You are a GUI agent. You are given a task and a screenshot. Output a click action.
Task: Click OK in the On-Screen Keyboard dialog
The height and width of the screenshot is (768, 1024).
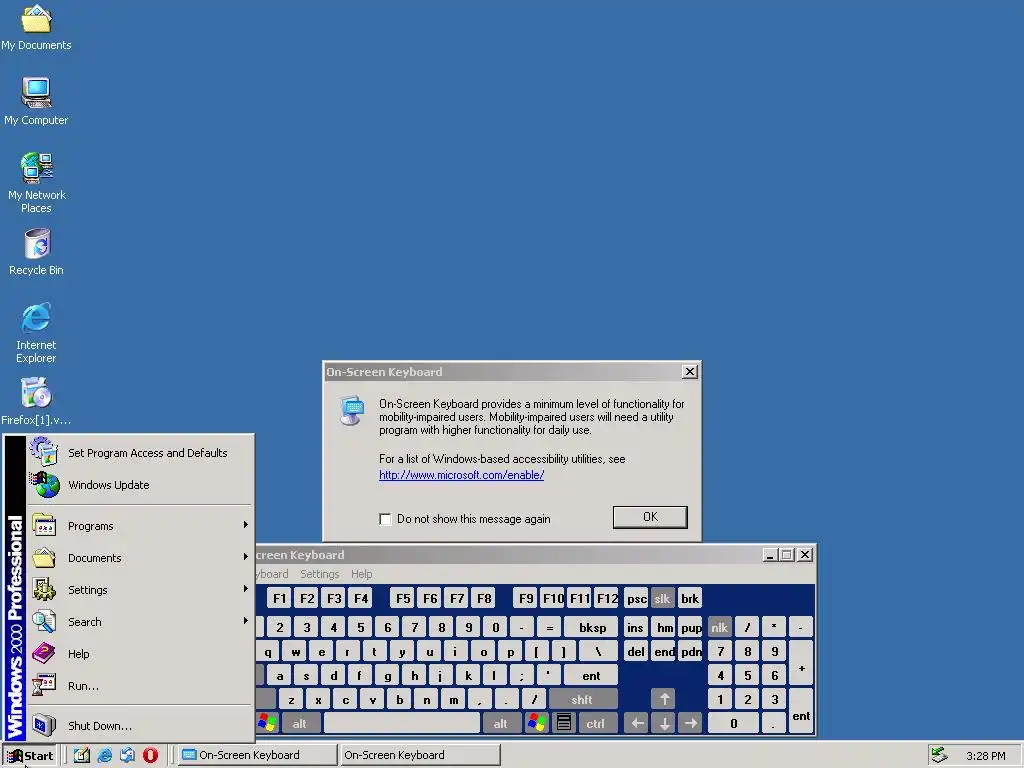click(650, 517)
